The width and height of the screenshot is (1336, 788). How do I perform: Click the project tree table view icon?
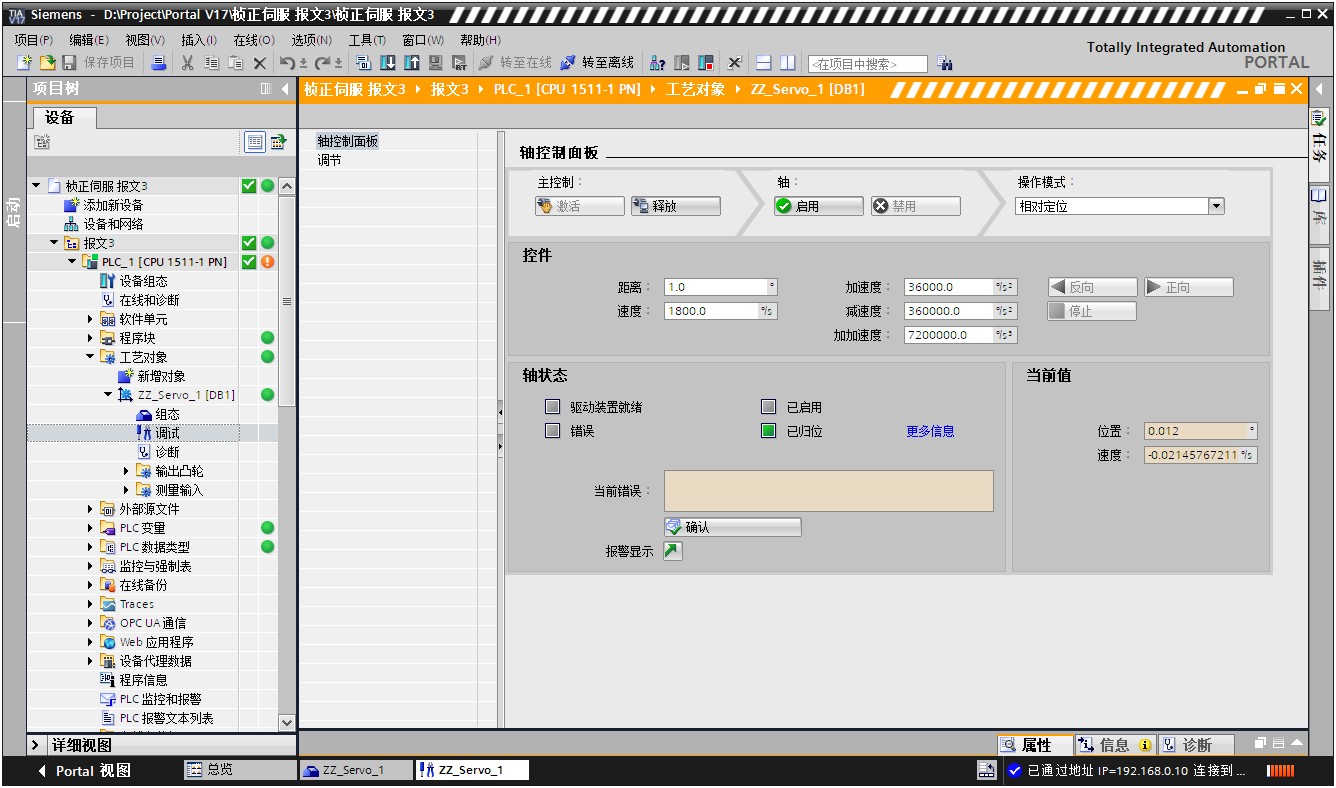point(255,142)
